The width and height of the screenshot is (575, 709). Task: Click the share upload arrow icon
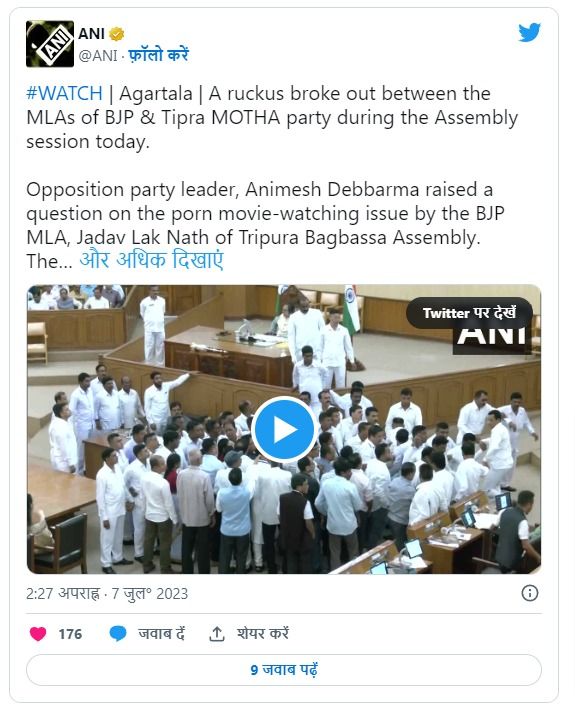coord(217,633)
